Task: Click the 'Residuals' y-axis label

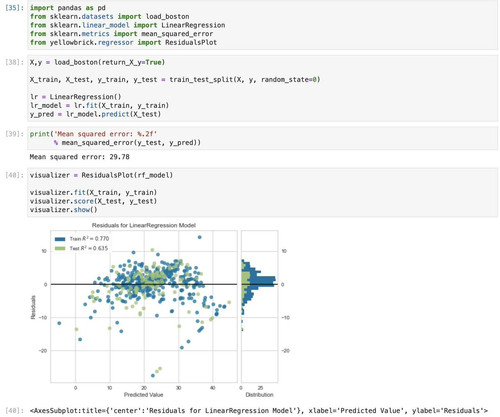Action: point(33,307)
